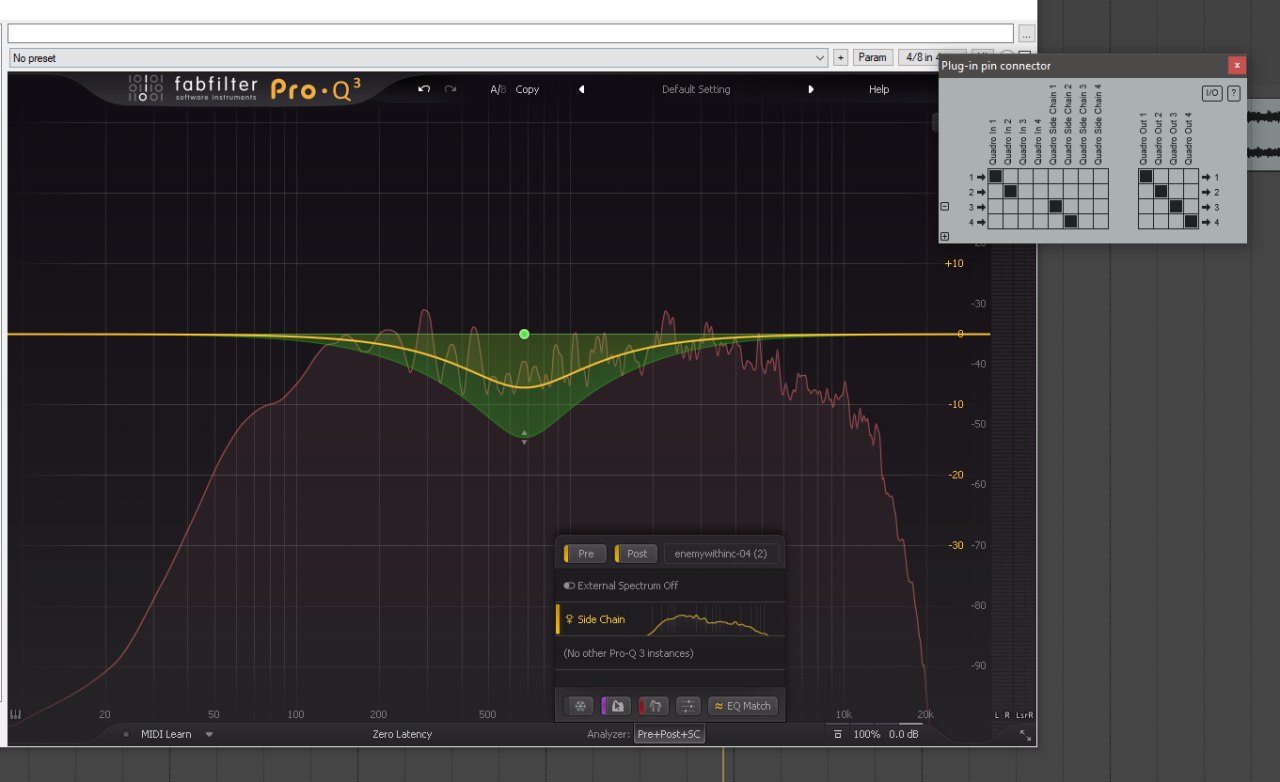The image size is (1280, 782).
Task: Close the Plug-in pin connector window
Action: [x=1237, y=65]
